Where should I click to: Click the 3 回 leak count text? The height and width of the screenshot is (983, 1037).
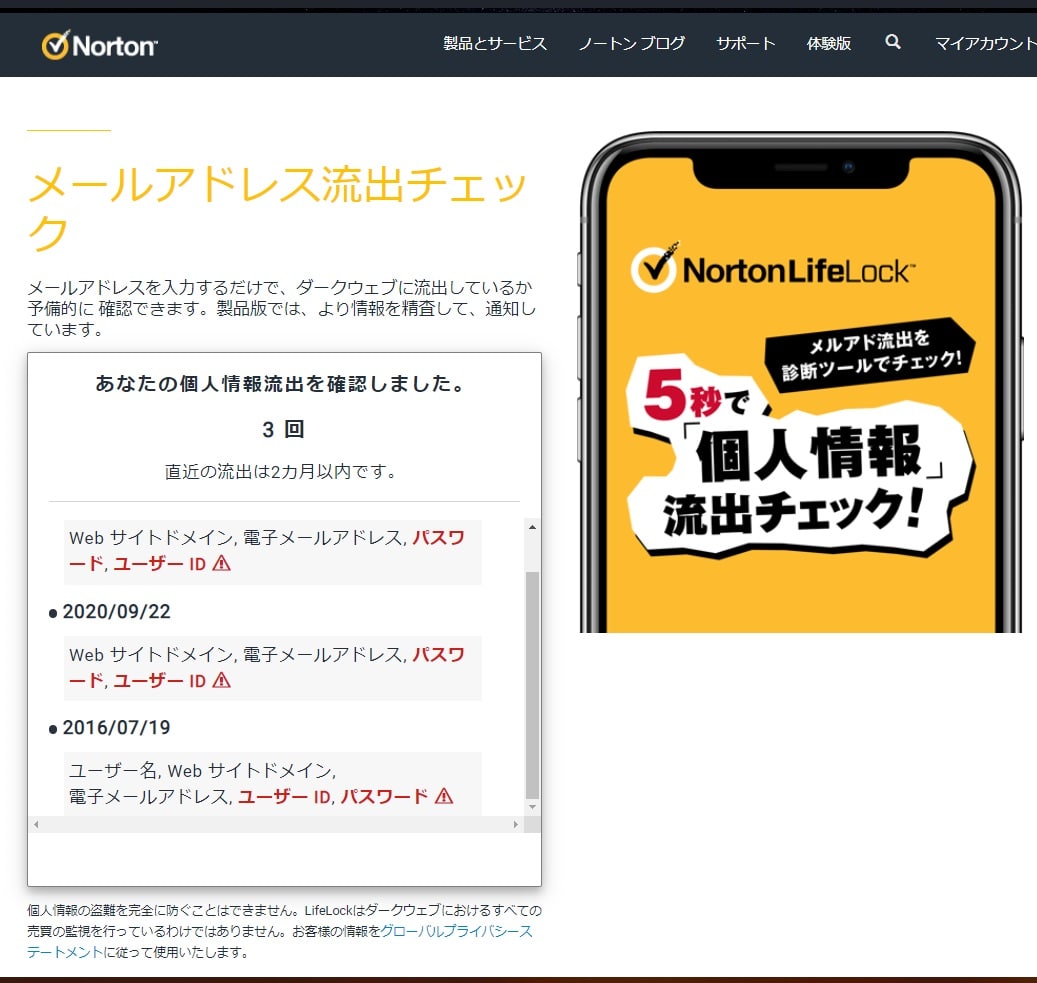(283, 429)
